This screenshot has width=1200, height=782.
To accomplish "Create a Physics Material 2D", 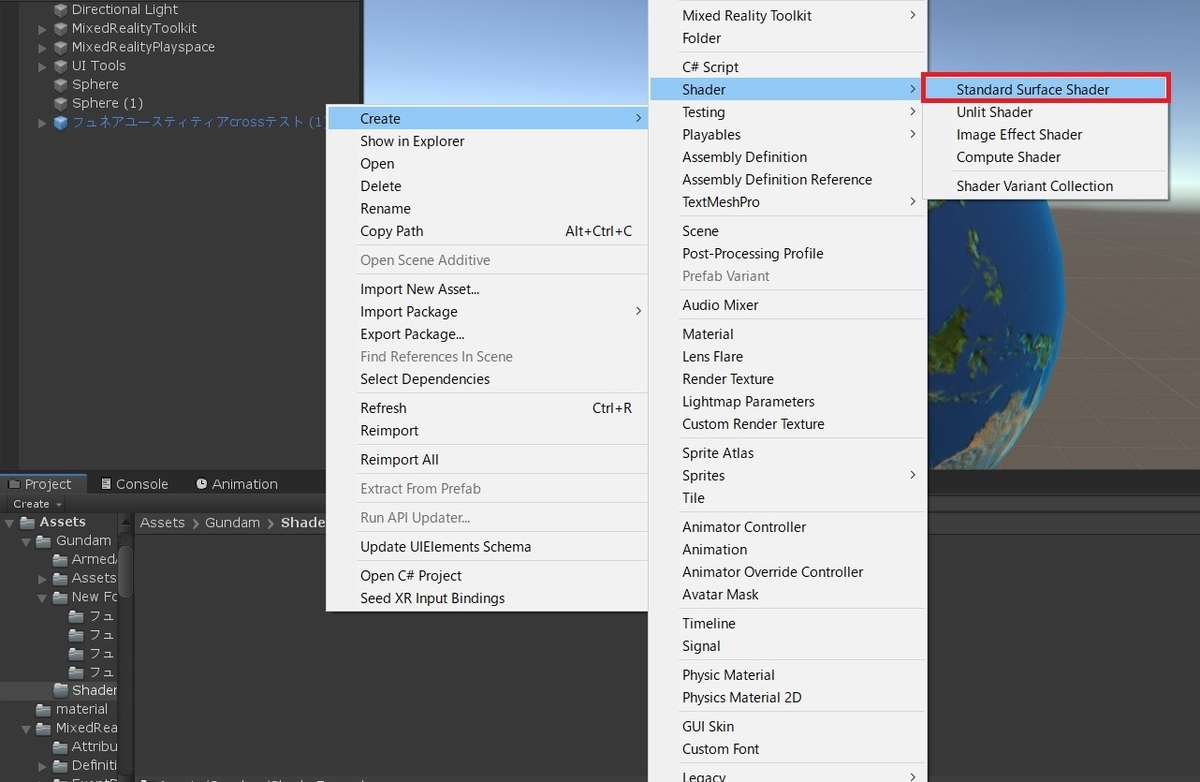I will (788, 697).
